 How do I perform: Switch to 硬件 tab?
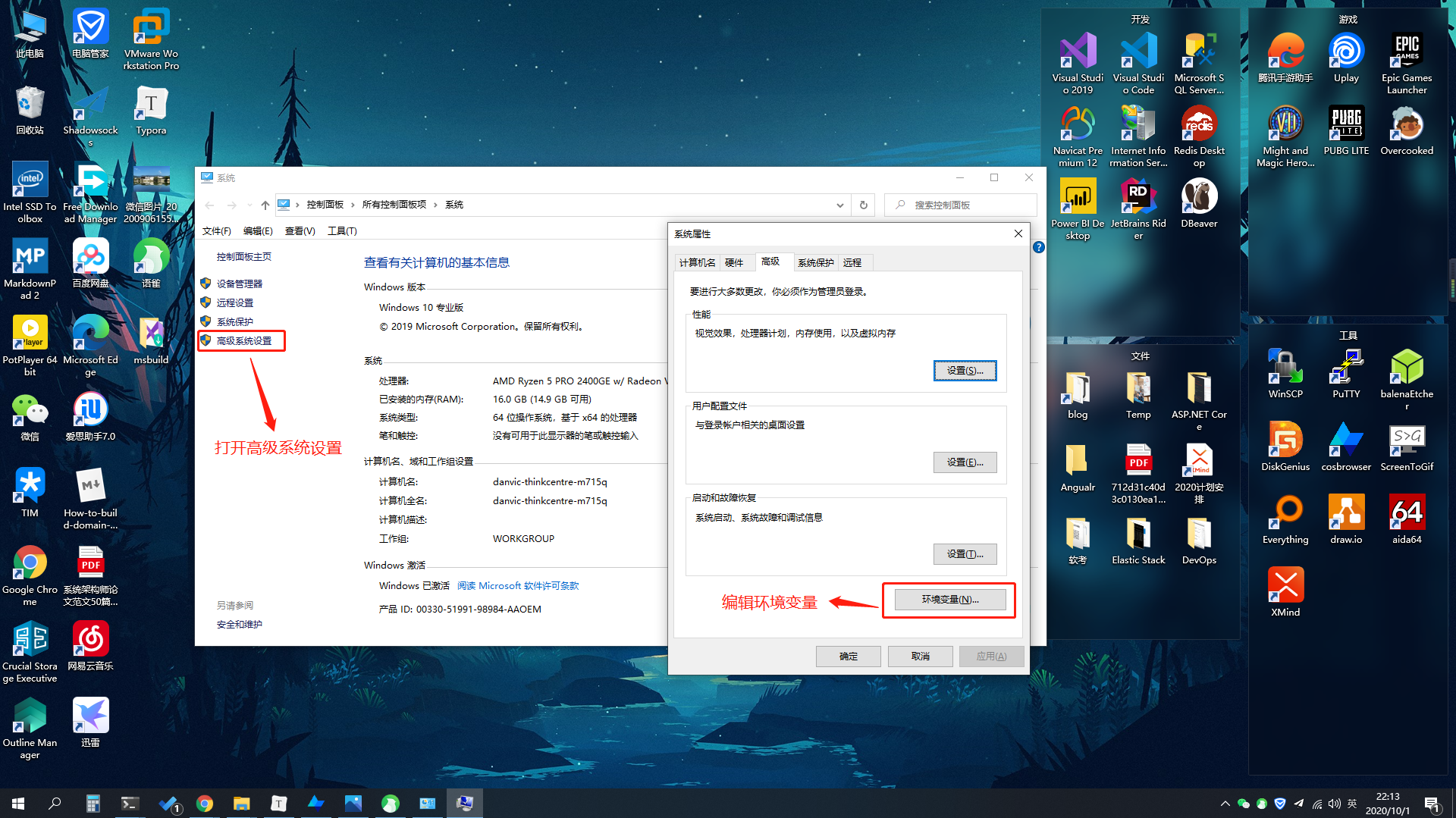(x=733, y=262)
